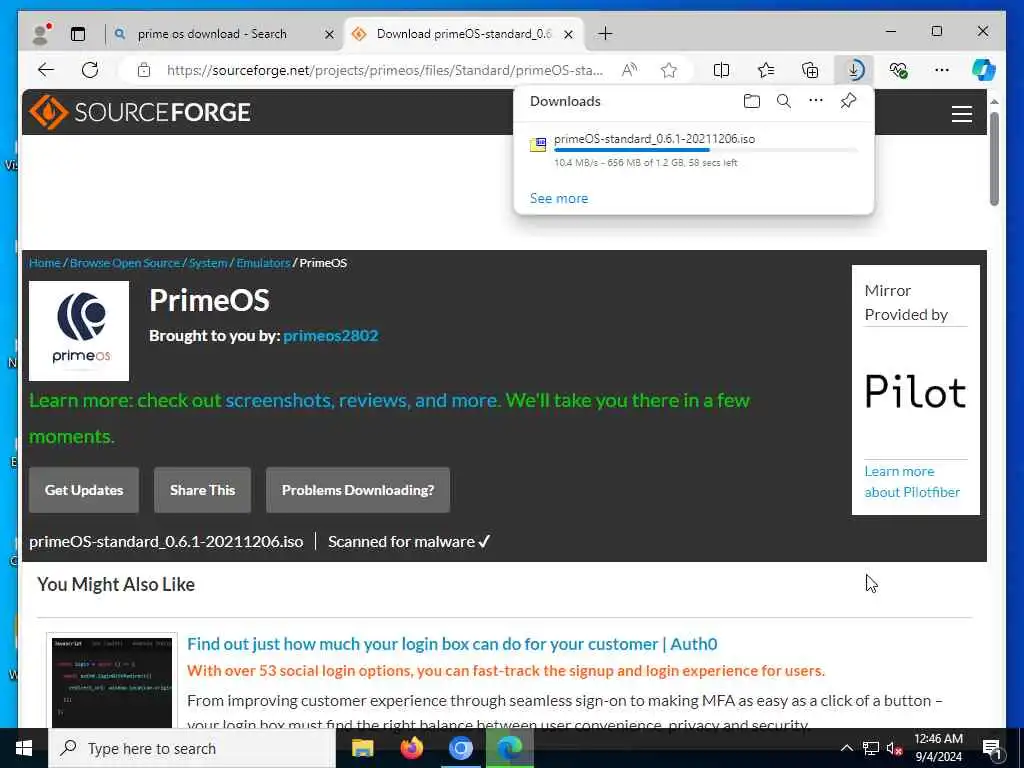Image resolution: width=1024 pixels, height=768 pixels.
Task: View site information lock icon
Action: coord(144,70)
